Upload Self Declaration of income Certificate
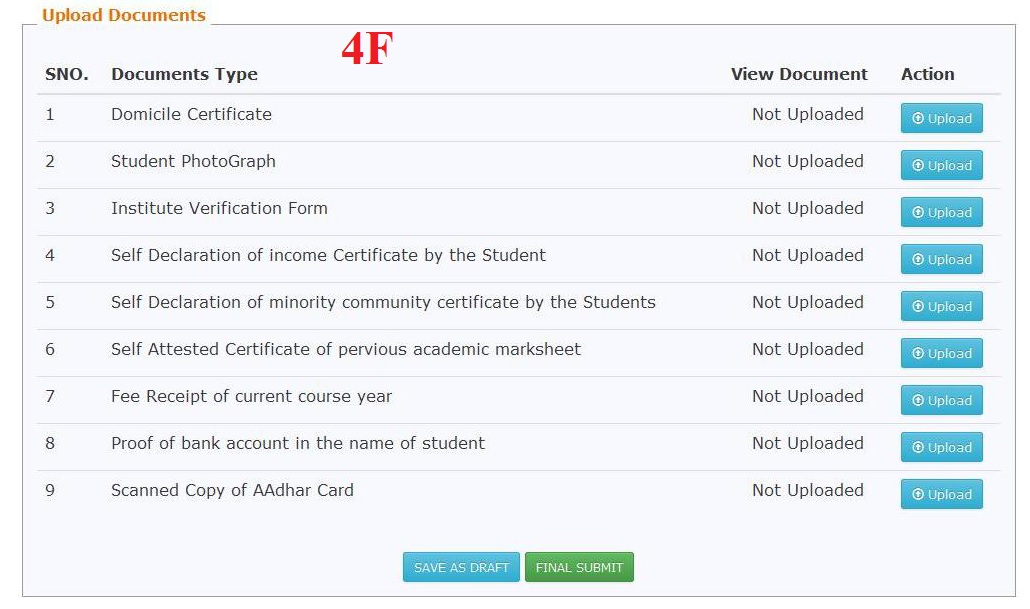Image resolution: width=1030 pixels, height=609 pixels. point(941,259)
